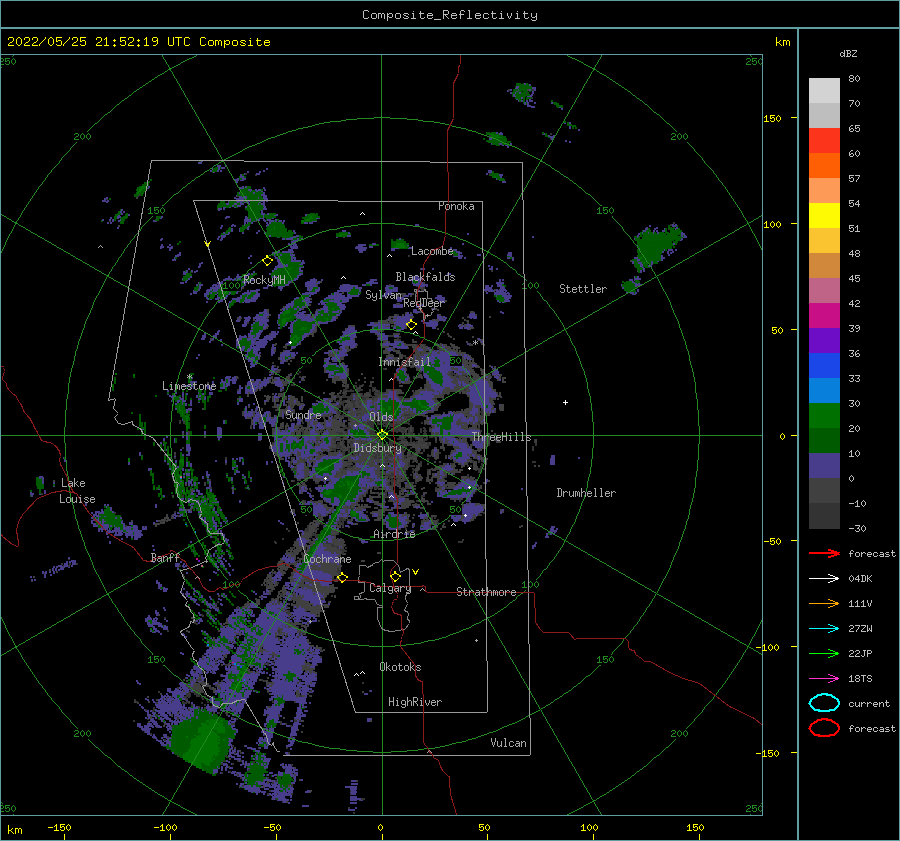This screenshot has width=900, height=841.
Task: Click the yellow diamond above Calgary label
Action: (x=395, y=576)
